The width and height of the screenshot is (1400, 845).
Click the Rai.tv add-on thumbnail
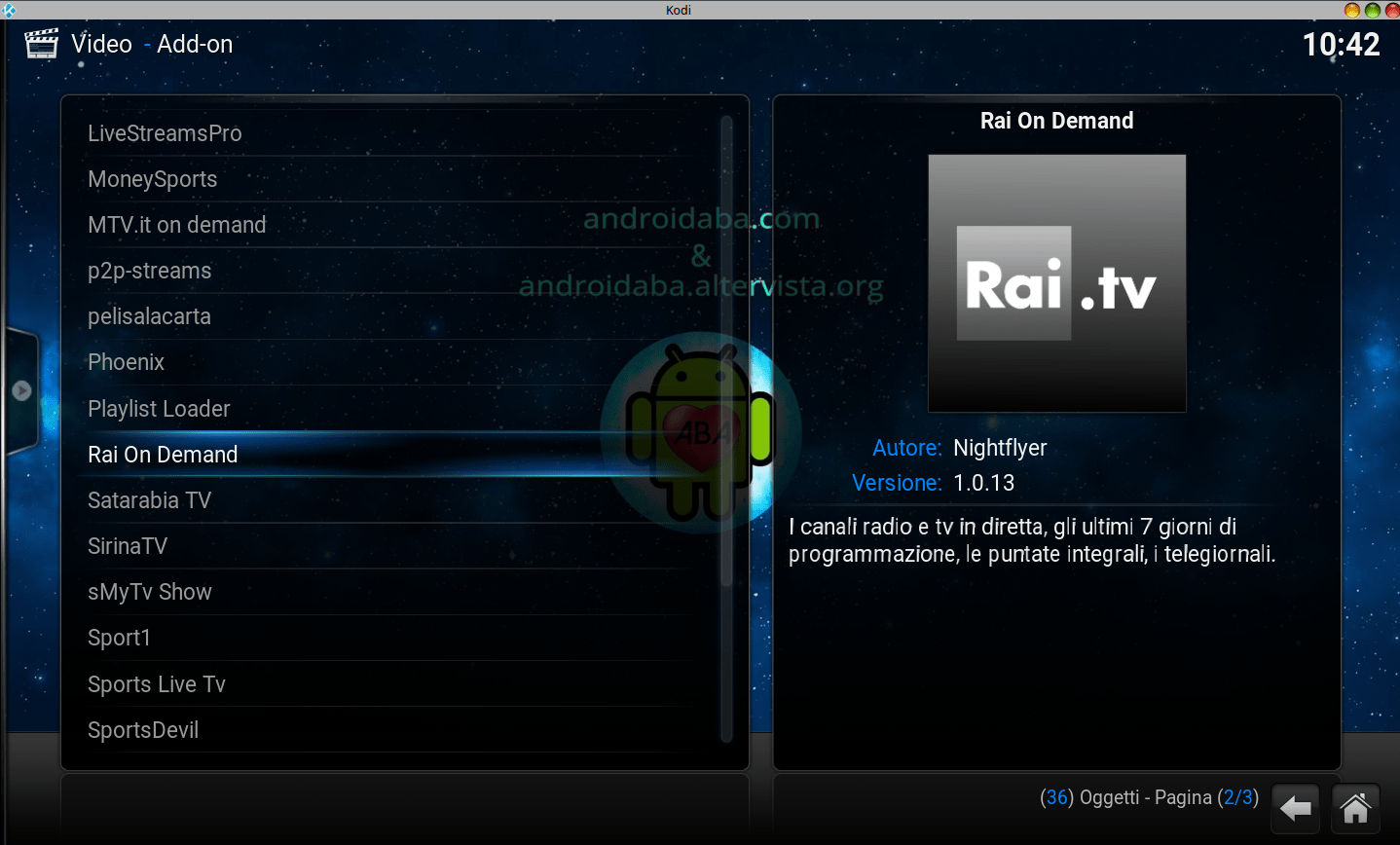tap(1057, 283)
